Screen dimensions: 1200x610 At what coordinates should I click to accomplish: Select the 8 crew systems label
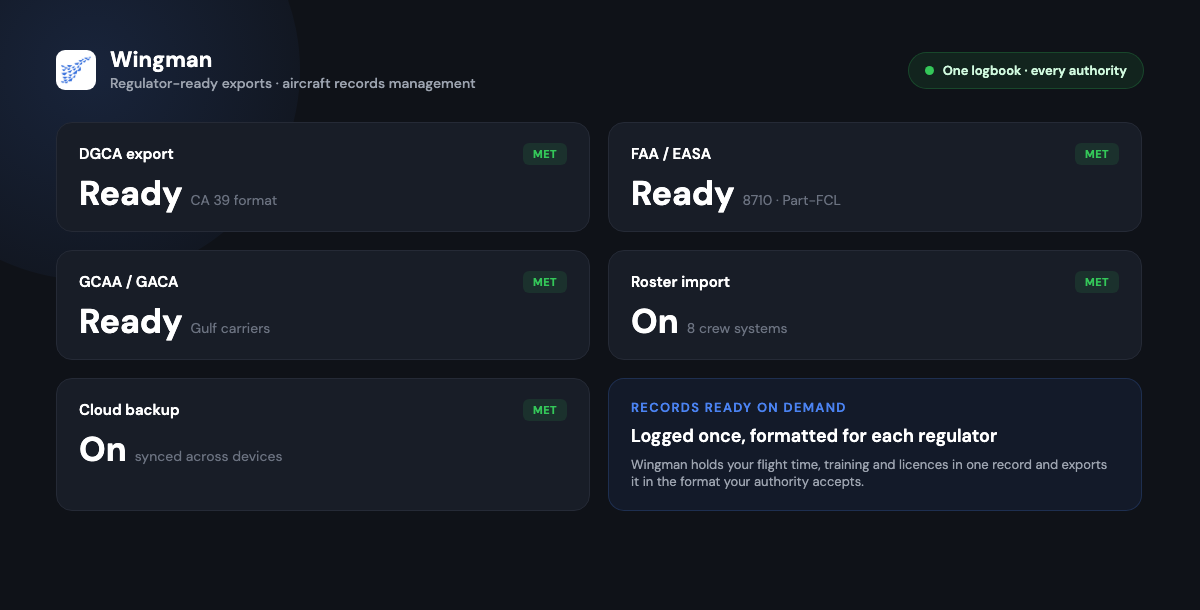(x=737, y=328)
